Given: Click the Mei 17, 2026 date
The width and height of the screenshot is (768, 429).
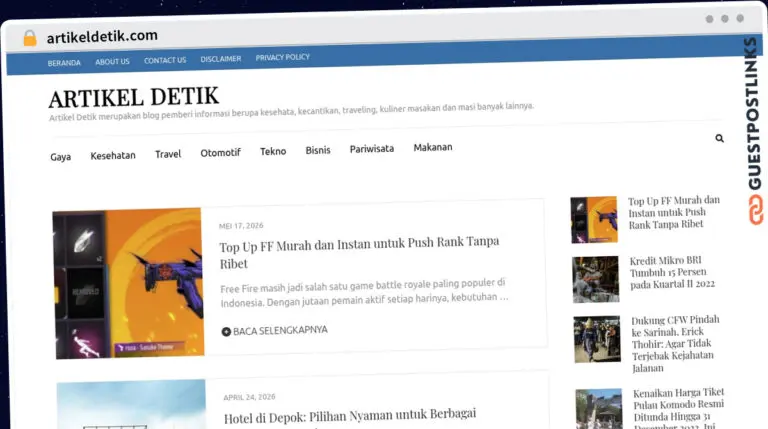Looking at the screenshot, I should click(241, 226).
